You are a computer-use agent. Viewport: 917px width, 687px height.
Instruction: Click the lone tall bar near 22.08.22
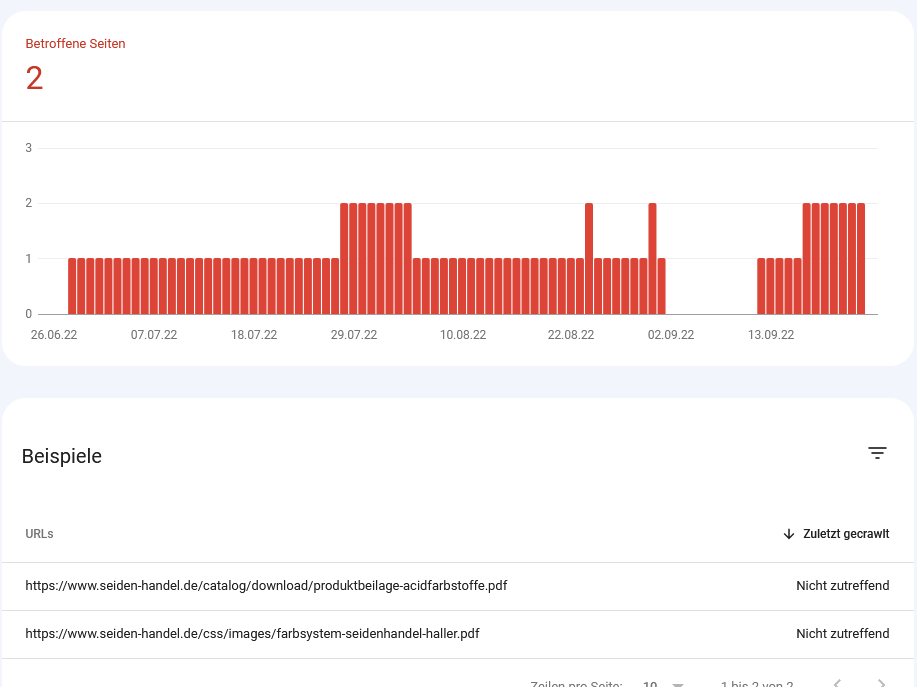589,259
